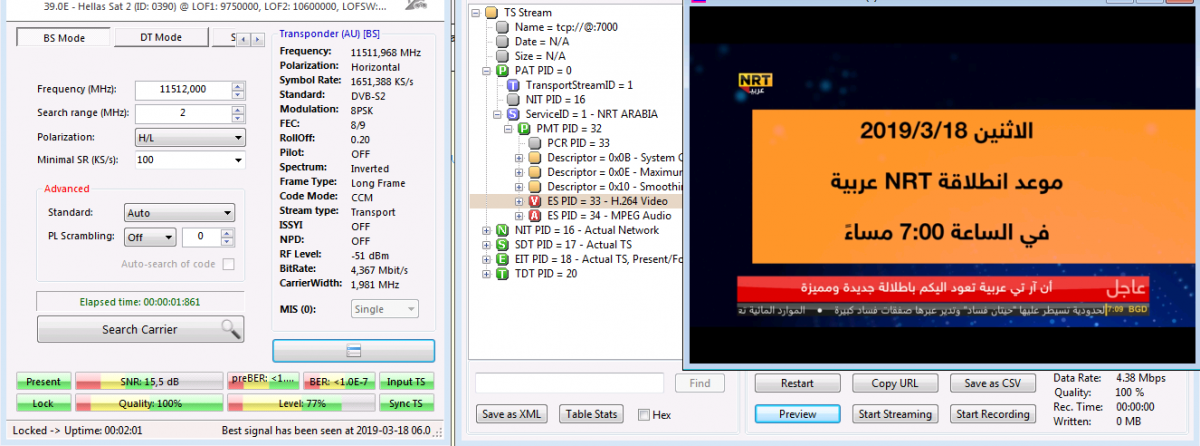This screenshot has height=446, width=1200.
Task: Click the Copy URL button
Action: click(x=895, y=383)
